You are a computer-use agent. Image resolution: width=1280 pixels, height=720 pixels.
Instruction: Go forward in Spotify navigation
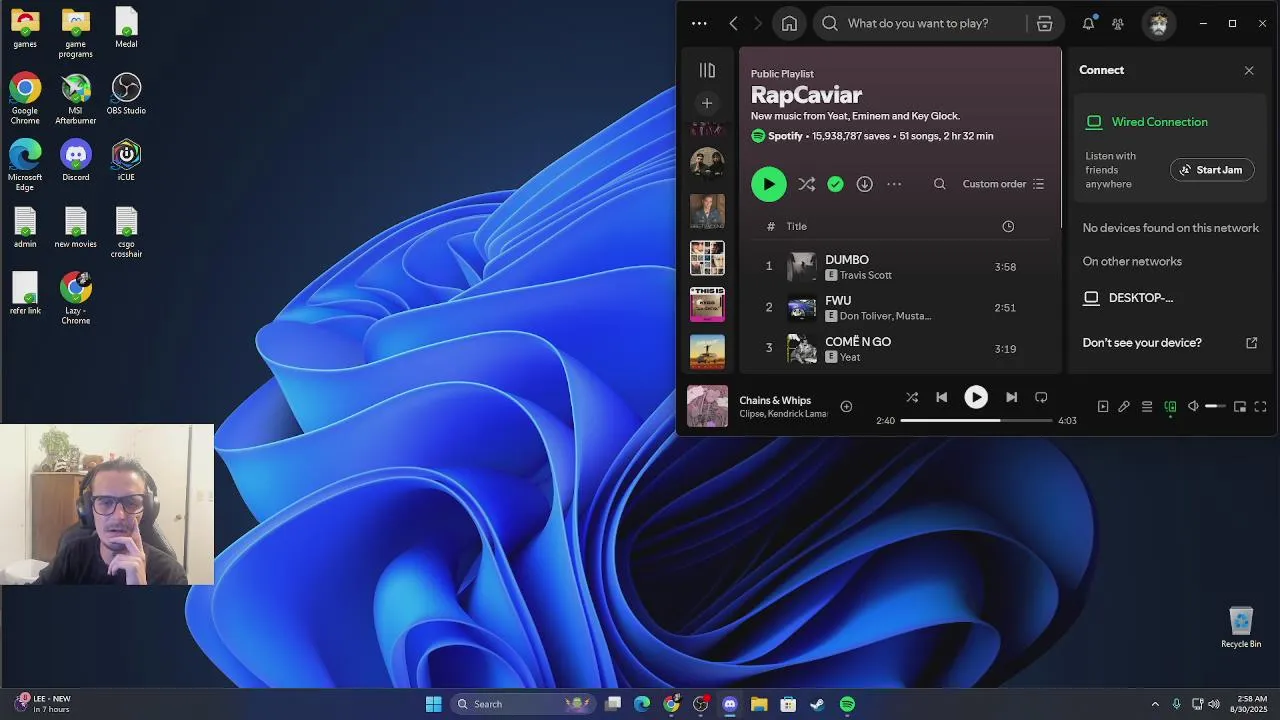[x=758, y=23]
